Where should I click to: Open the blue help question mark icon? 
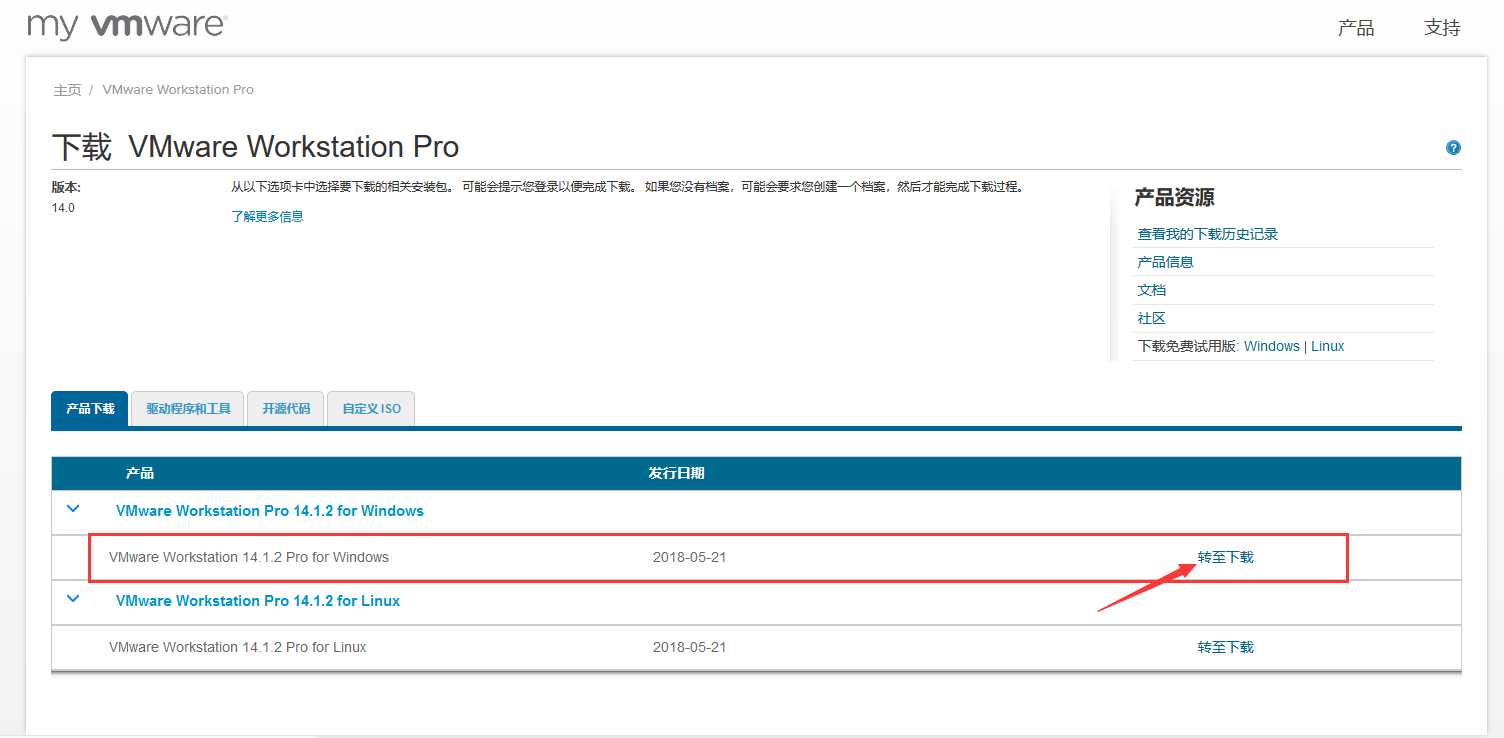pos(1453,148)
